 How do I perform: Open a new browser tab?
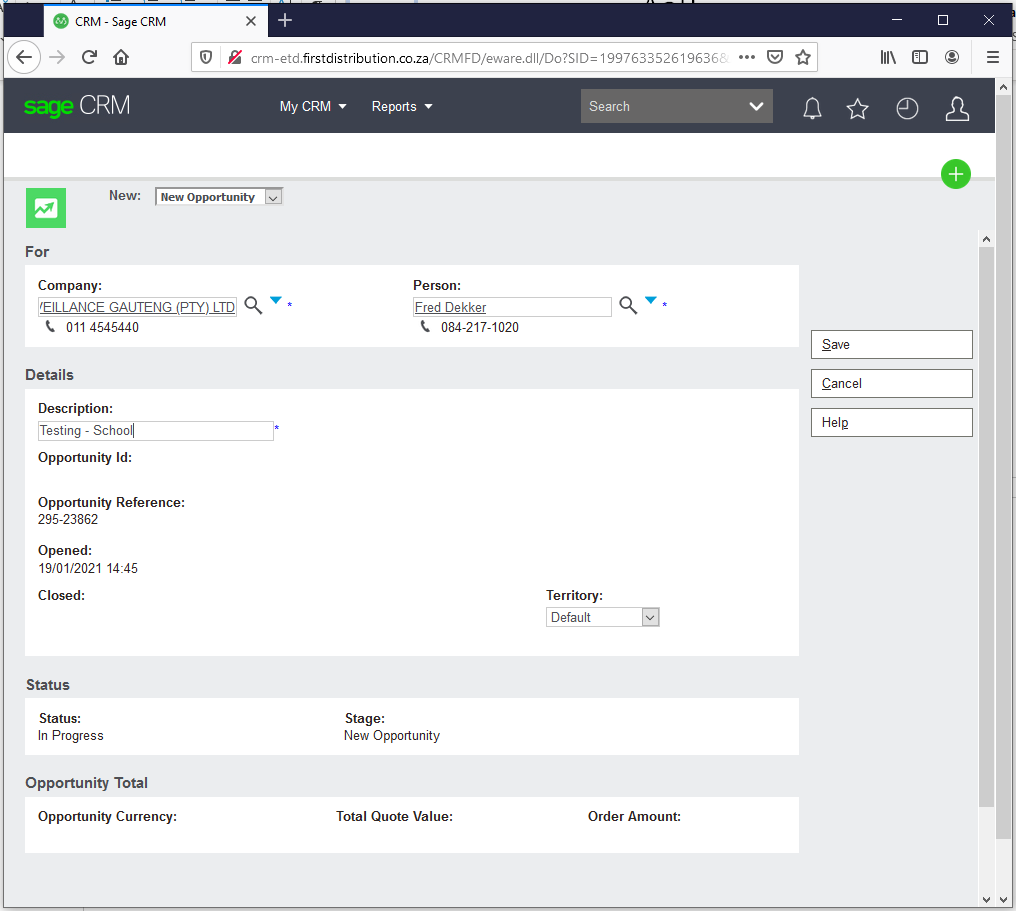coord(285,20)
